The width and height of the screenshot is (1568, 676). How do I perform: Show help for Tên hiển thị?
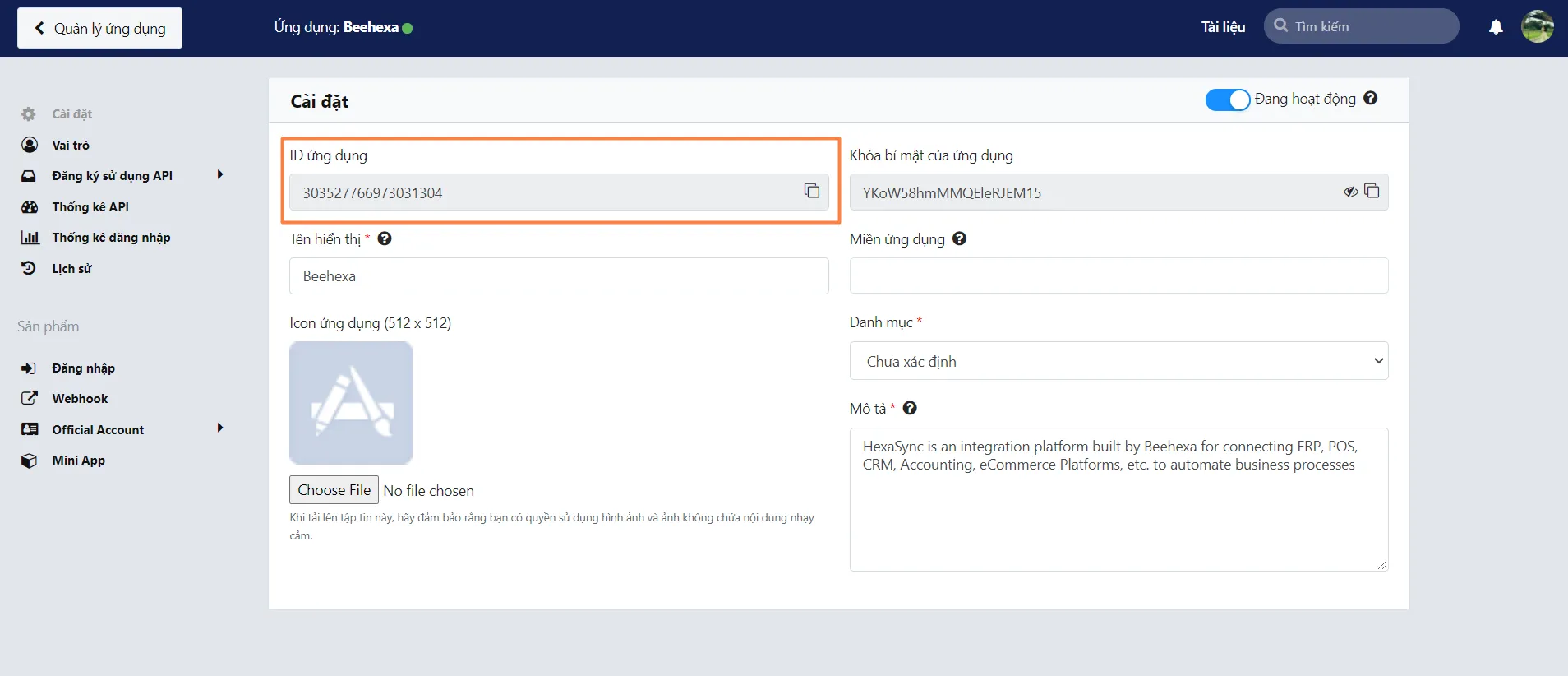(385, 238)
